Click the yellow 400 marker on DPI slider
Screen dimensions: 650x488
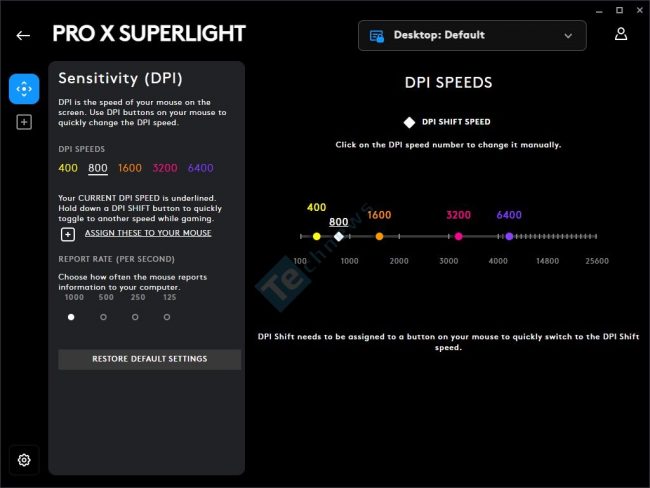tap(317, 236)
